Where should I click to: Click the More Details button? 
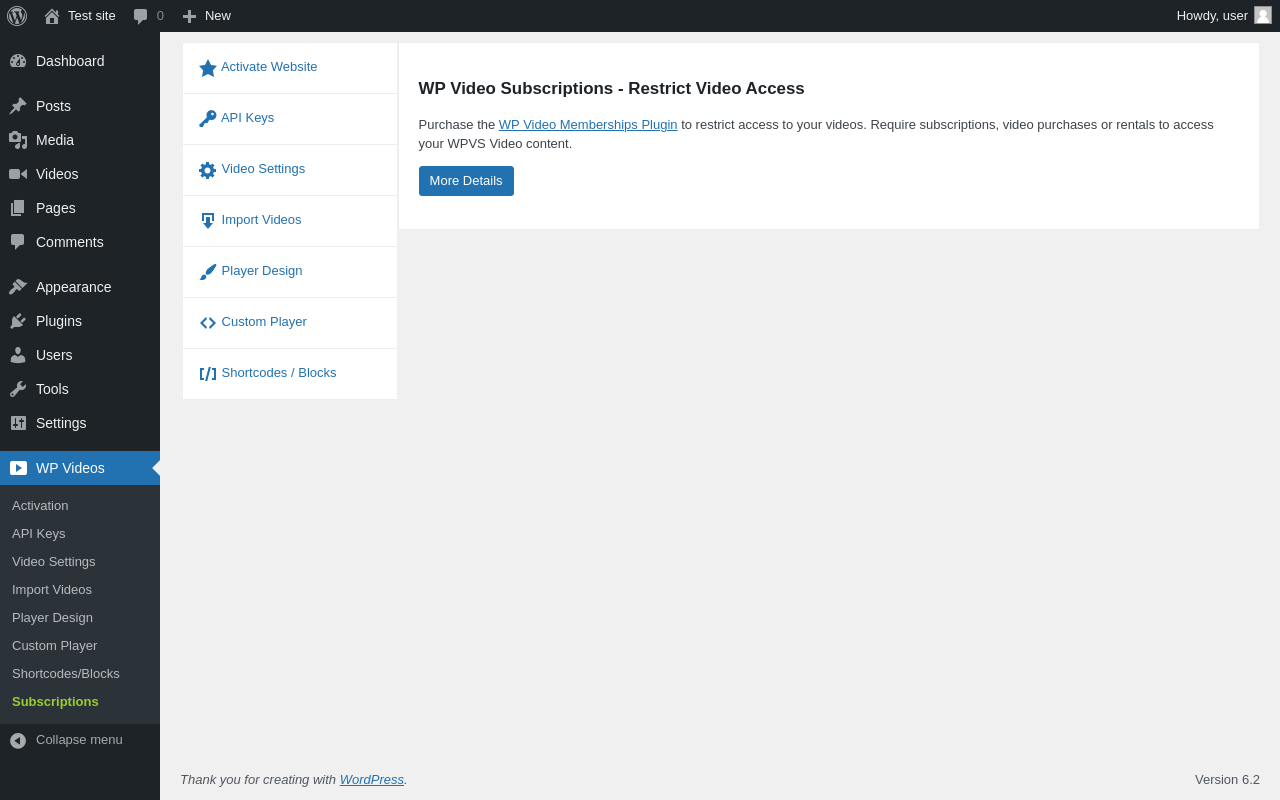466,181
